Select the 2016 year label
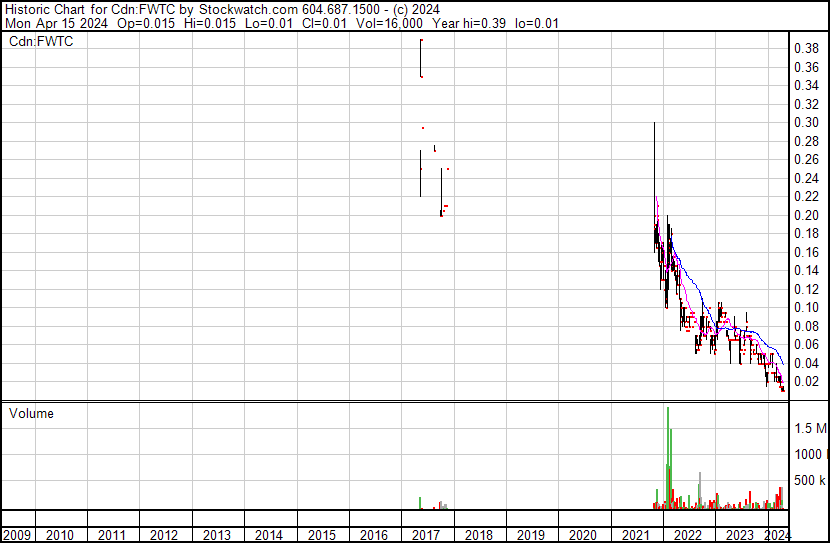The height and width of the screenshot is (543, 830). [x=374, y=535]
